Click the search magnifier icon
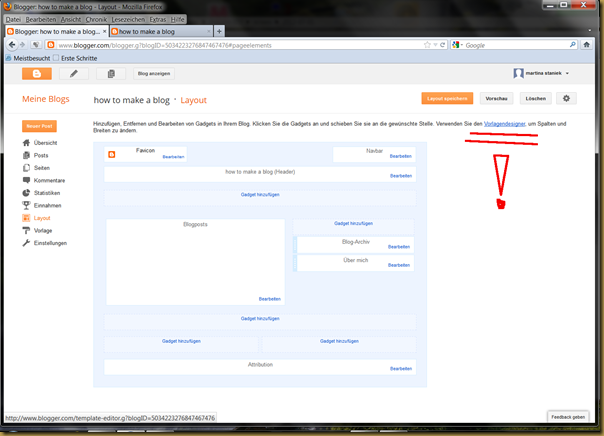 [x=573, y=45]
